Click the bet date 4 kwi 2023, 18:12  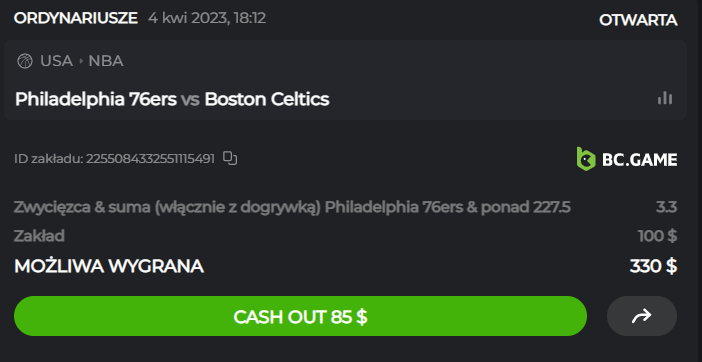(x=207, y=18)
